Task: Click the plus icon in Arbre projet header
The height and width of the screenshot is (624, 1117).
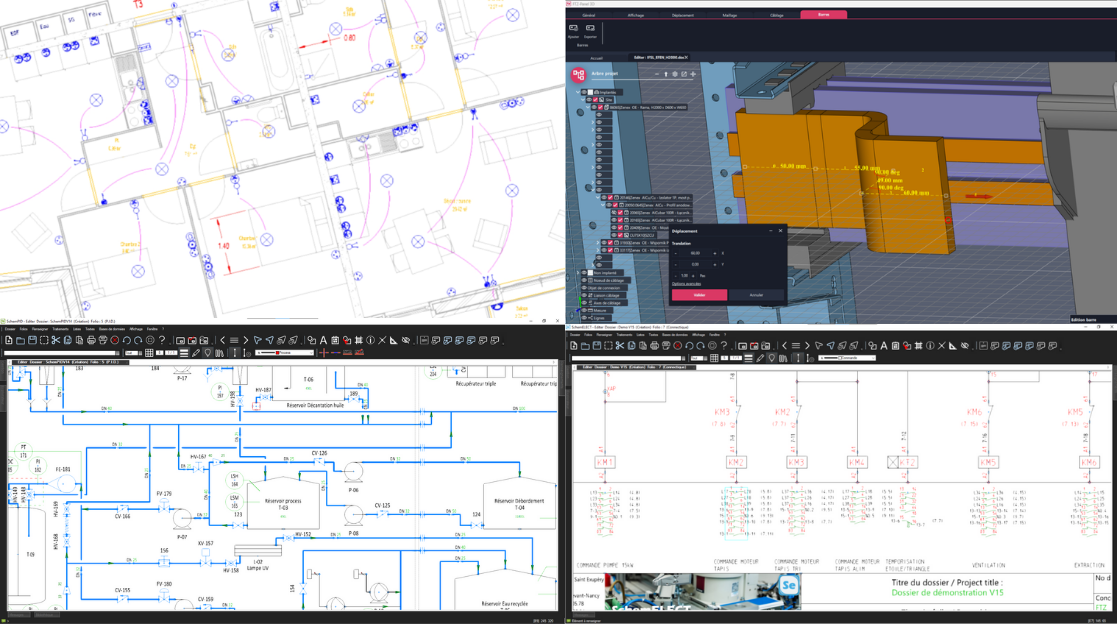Action: click(693, 74)
